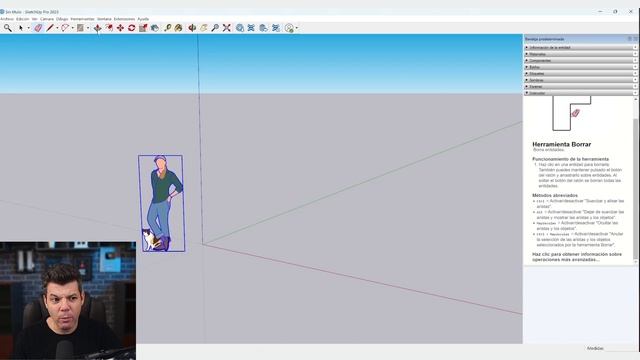Open the user account dropdown arrow
640x360 pixels.
coord(297,28)
